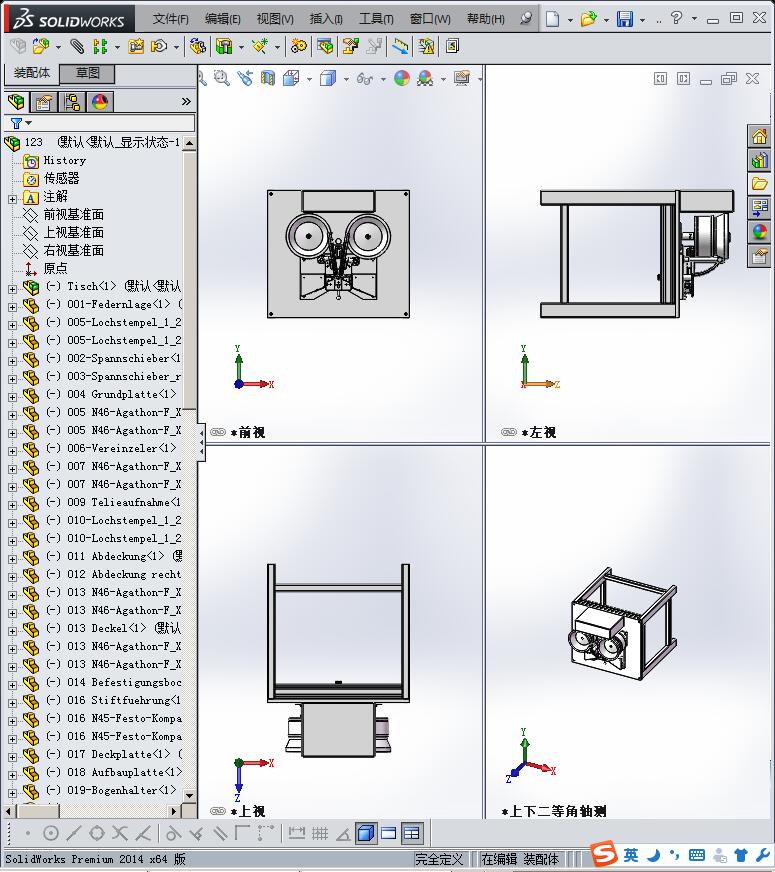
Task: Open the 工具(T) menu
Action: coord(376,19)
